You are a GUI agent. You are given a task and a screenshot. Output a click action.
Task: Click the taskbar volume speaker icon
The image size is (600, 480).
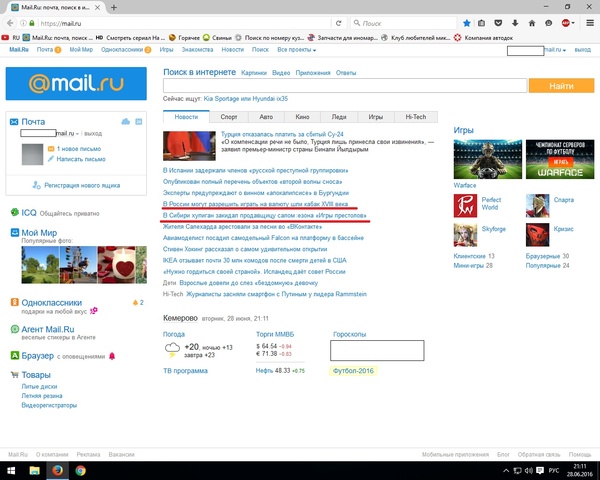(x=528, y=470)
